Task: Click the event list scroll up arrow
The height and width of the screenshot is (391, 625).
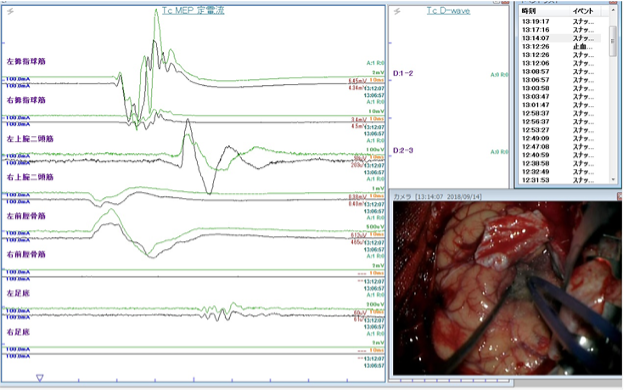Action: (x=613, y=10)
